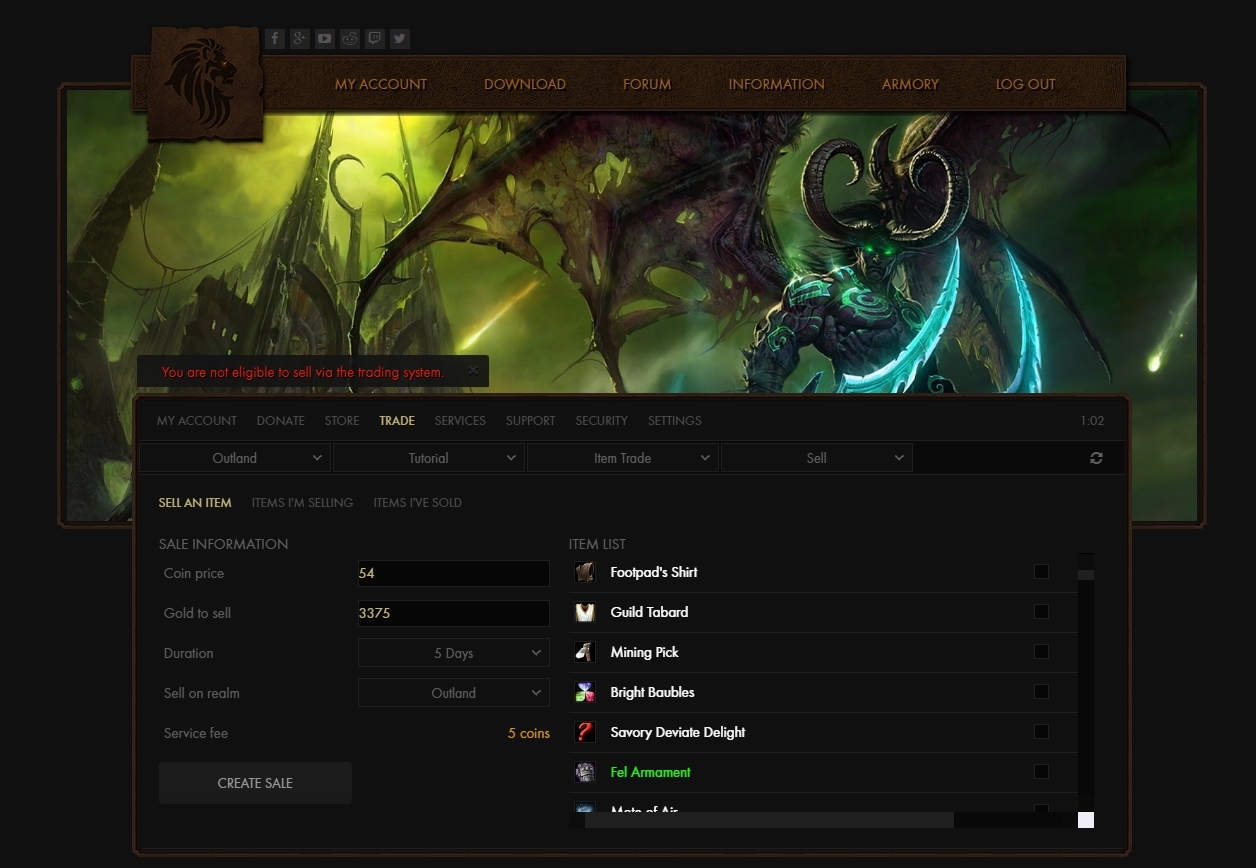The width and height of the screenshot is (1256, 868).
Task: Select the green Fel Armament item name
Action: [651, 772]
